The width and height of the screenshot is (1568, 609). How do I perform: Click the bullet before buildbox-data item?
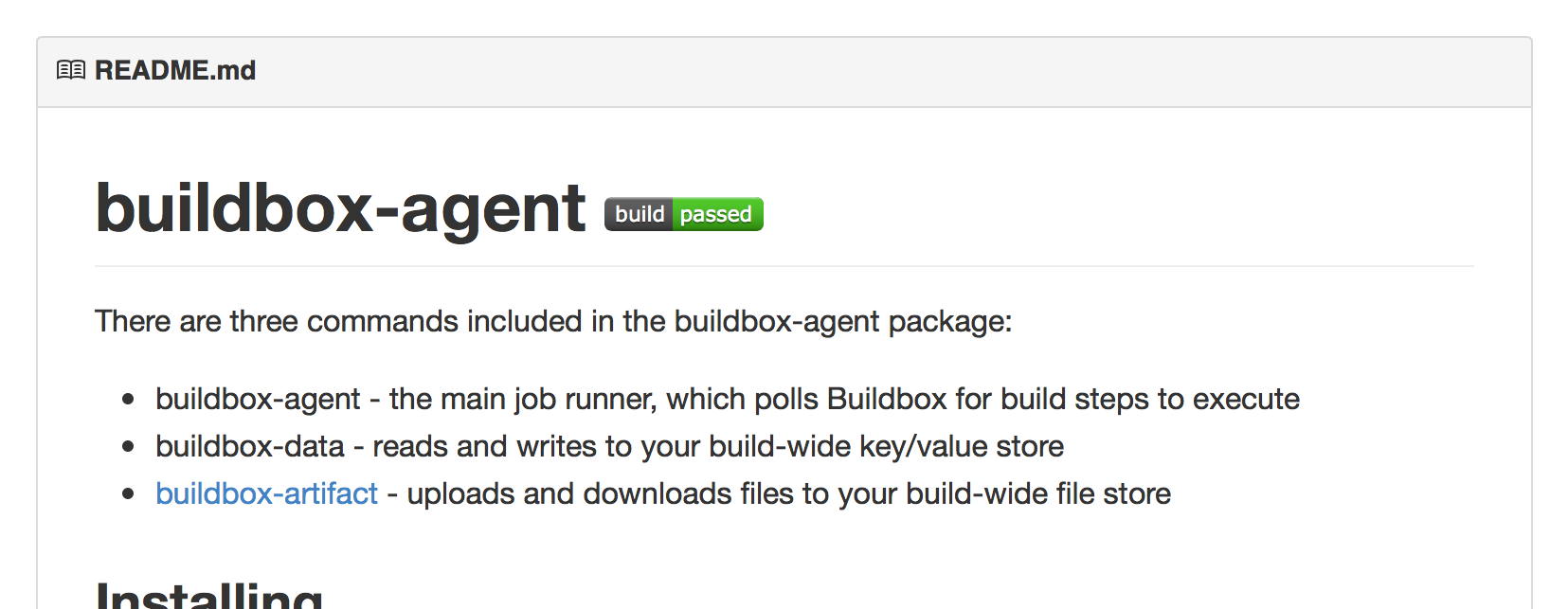click(x=128, y=447)
